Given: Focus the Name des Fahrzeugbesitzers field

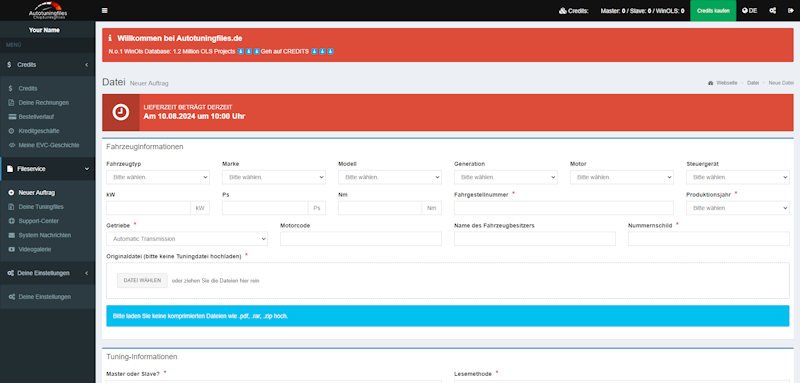Looking at the screenshot, I should tap(535, 239).
